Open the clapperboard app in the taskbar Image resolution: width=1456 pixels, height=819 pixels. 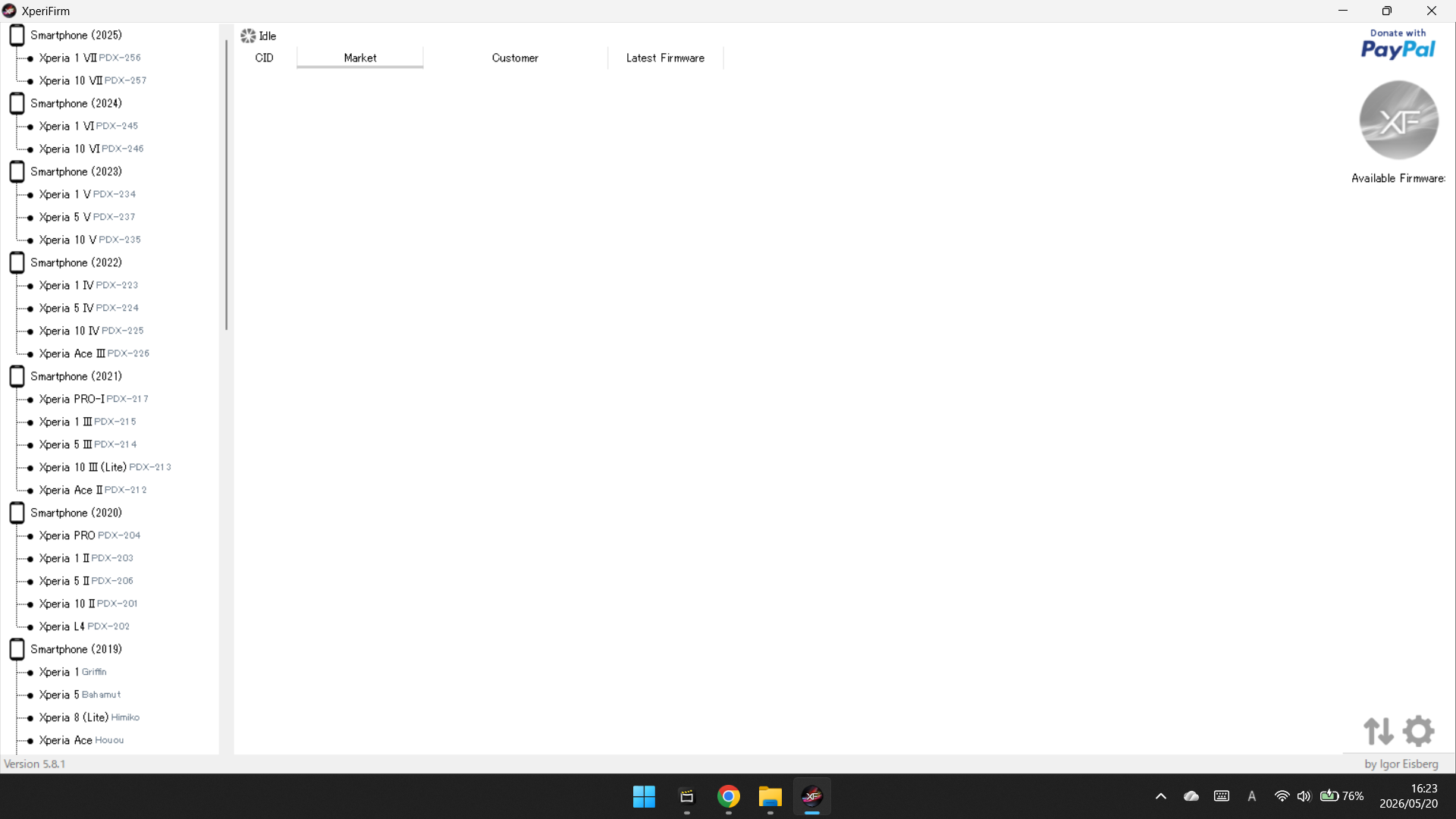[x=686, y=796]
